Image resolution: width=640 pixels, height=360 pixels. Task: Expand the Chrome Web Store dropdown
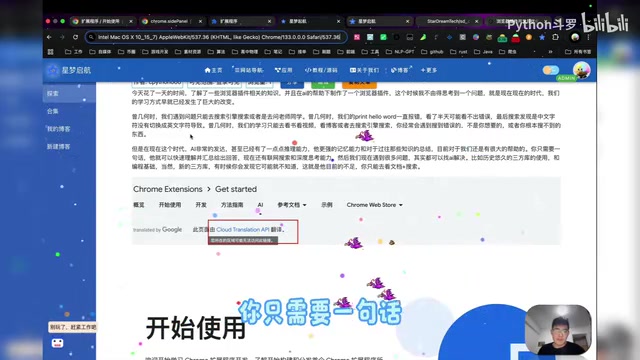(x=375, y=205)
